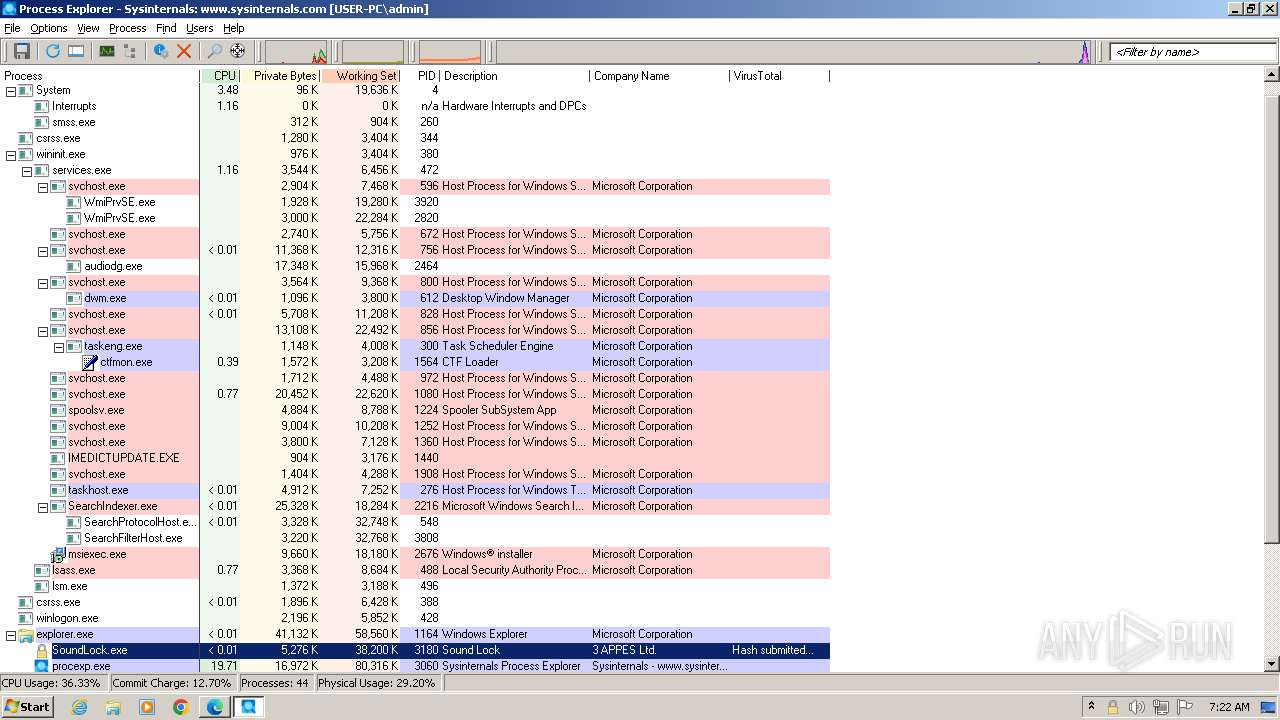The height and width of the screenshot is (720, 1280).
Task: Click SoundLock.exe padlock icon in process list
Action: (x=42, y=650)
